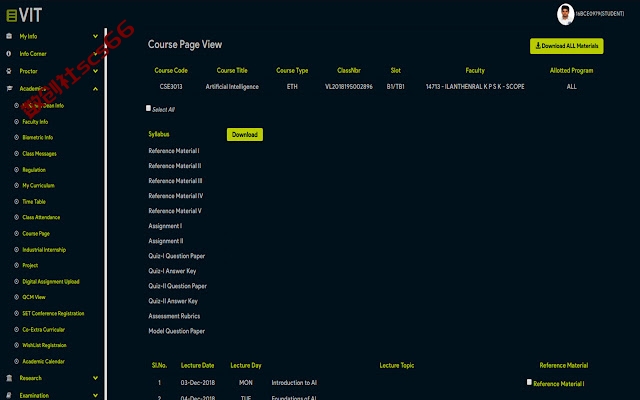The image size is (640, 400).
Task: Click the Introduction to AI lecture topic
Action: (294, 382)
